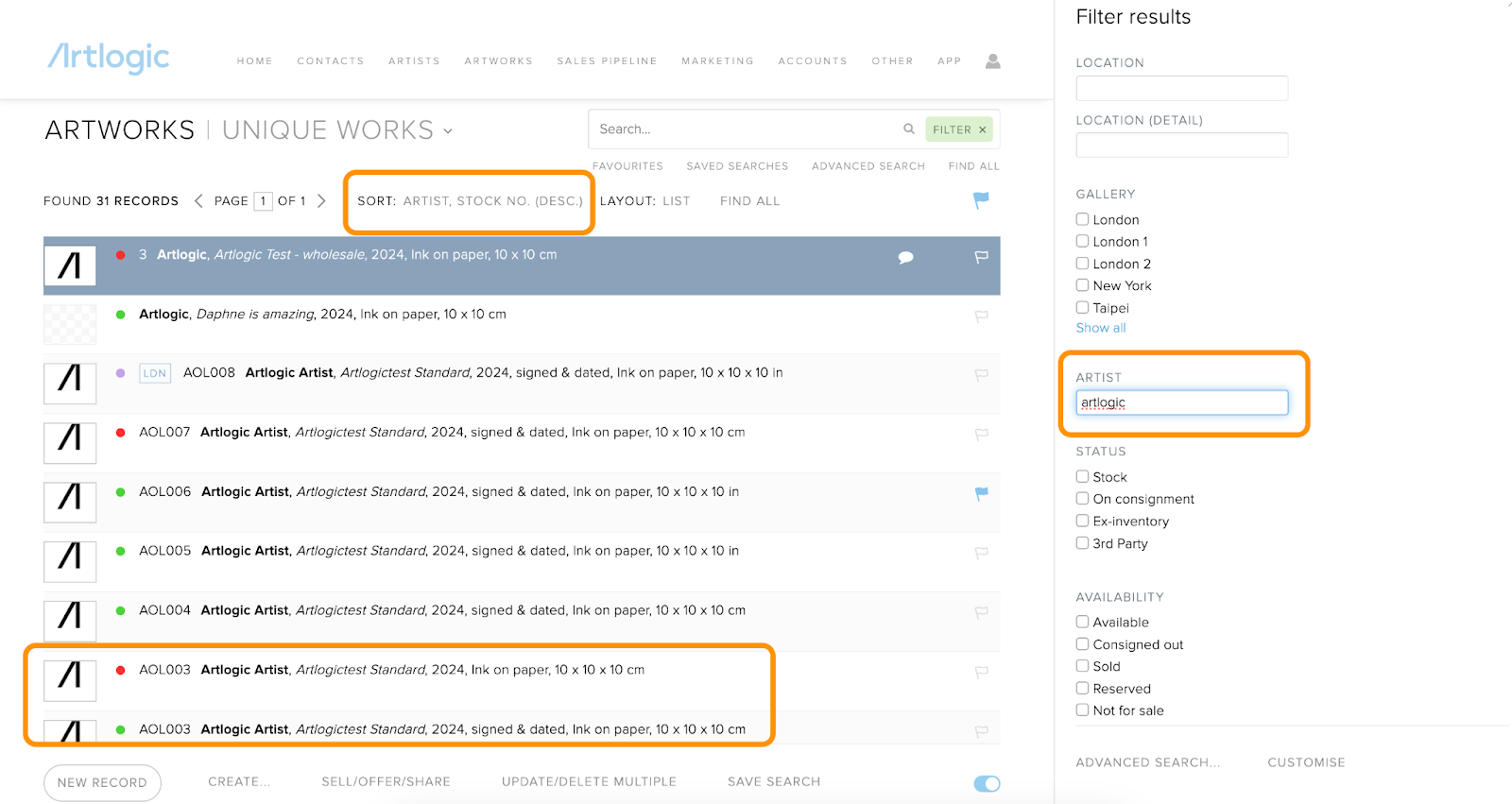
Task: Unflag the AOL006 record
Action: tap(981, 492)
